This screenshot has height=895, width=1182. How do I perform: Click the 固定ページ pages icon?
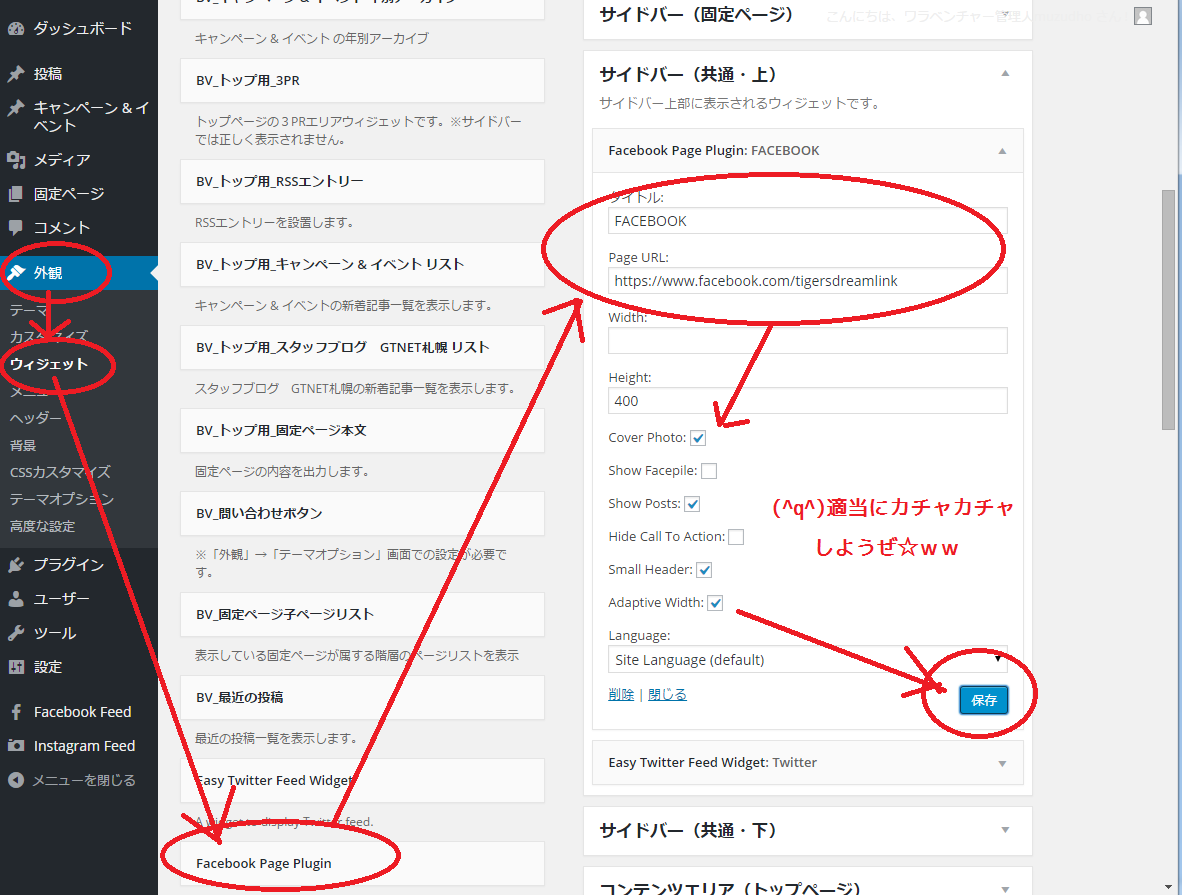coord(16,194)
